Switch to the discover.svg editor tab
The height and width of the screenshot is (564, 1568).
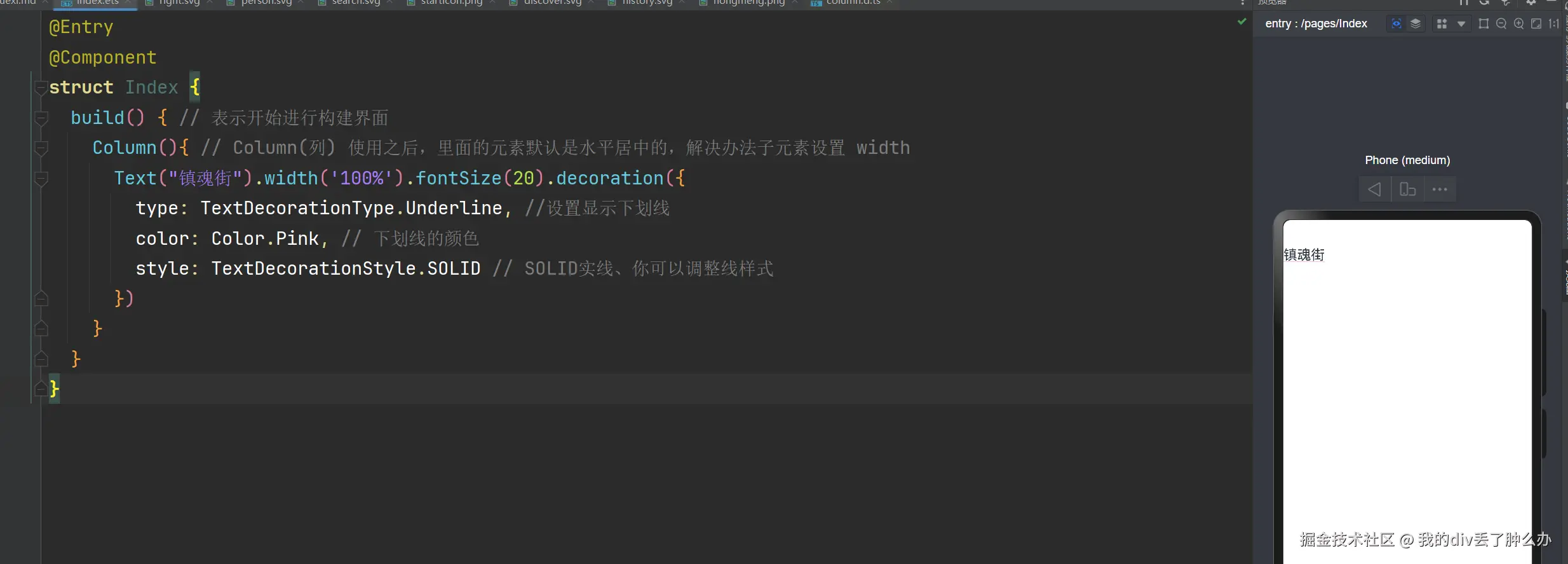tap(553, 3)
